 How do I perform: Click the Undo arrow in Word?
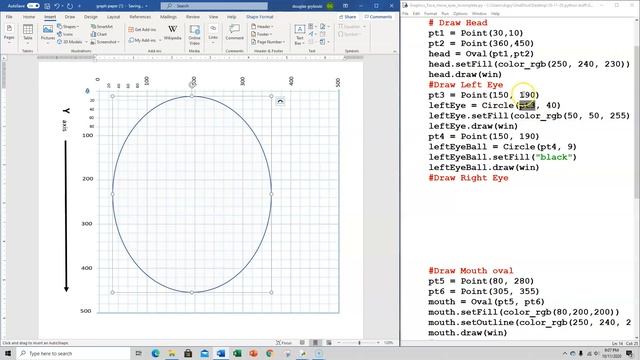pyautogui.click(x=58, y=6)
